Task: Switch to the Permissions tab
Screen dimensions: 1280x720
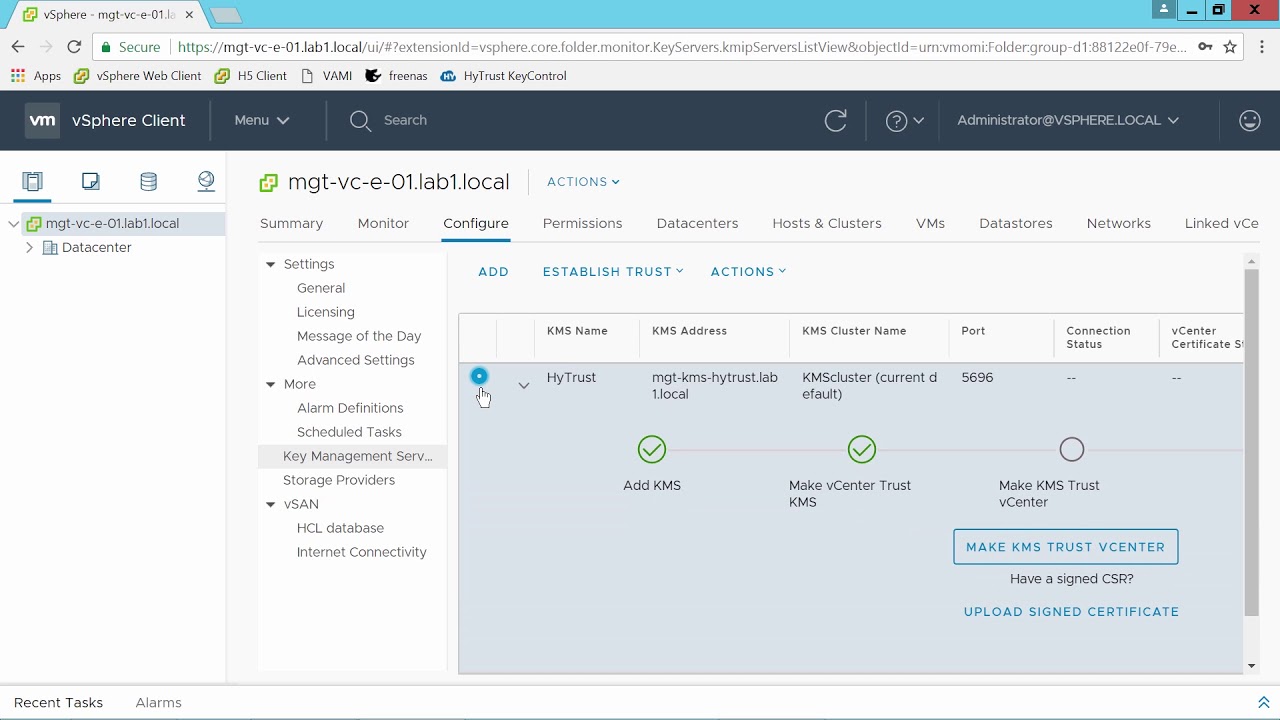Action: (582, 223)
